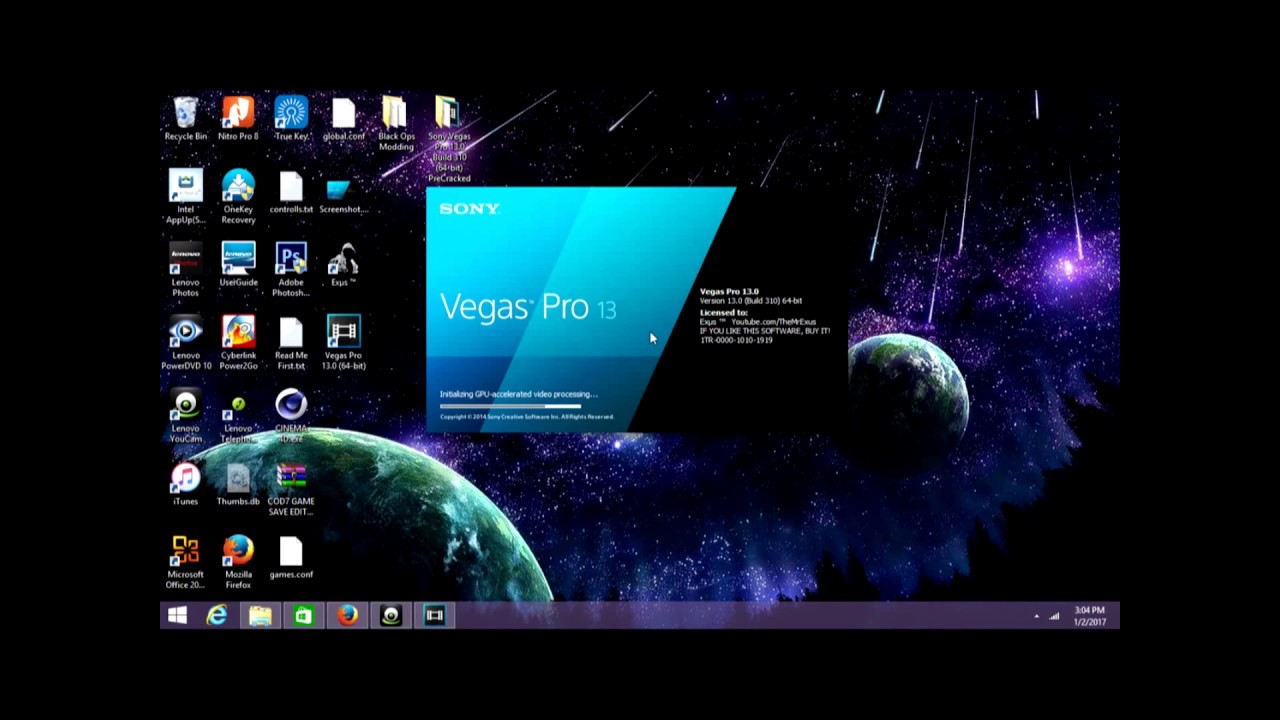
Task: Select the controlls.txt file
Action: pos(291,192)
